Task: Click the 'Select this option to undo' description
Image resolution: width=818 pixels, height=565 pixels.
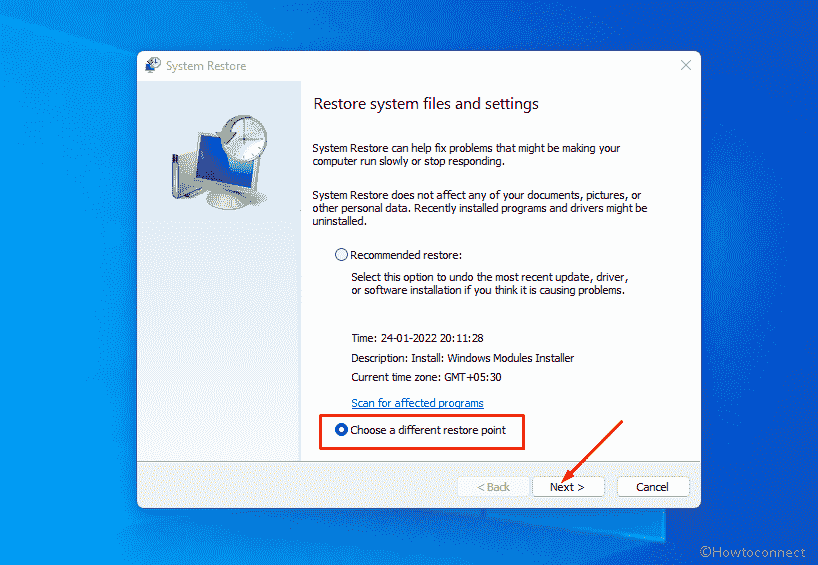Action: (x=489, y=283)
